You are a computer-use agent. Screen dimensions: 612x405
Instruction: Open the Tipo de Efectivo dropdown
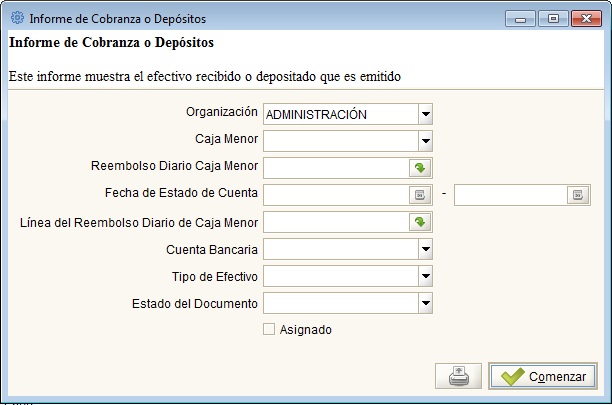[x=425, y=276]
